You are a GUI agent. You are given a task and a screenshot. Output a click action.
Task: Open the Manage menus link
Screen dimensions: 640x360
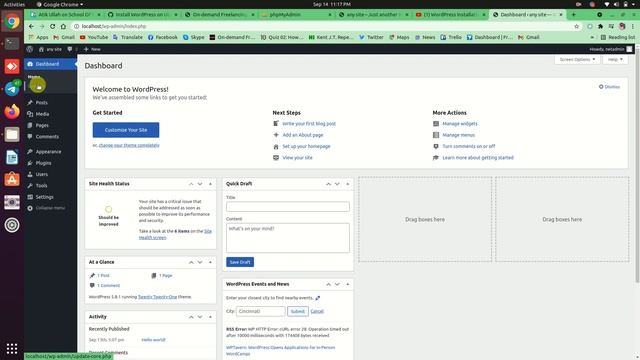(458, 135)
